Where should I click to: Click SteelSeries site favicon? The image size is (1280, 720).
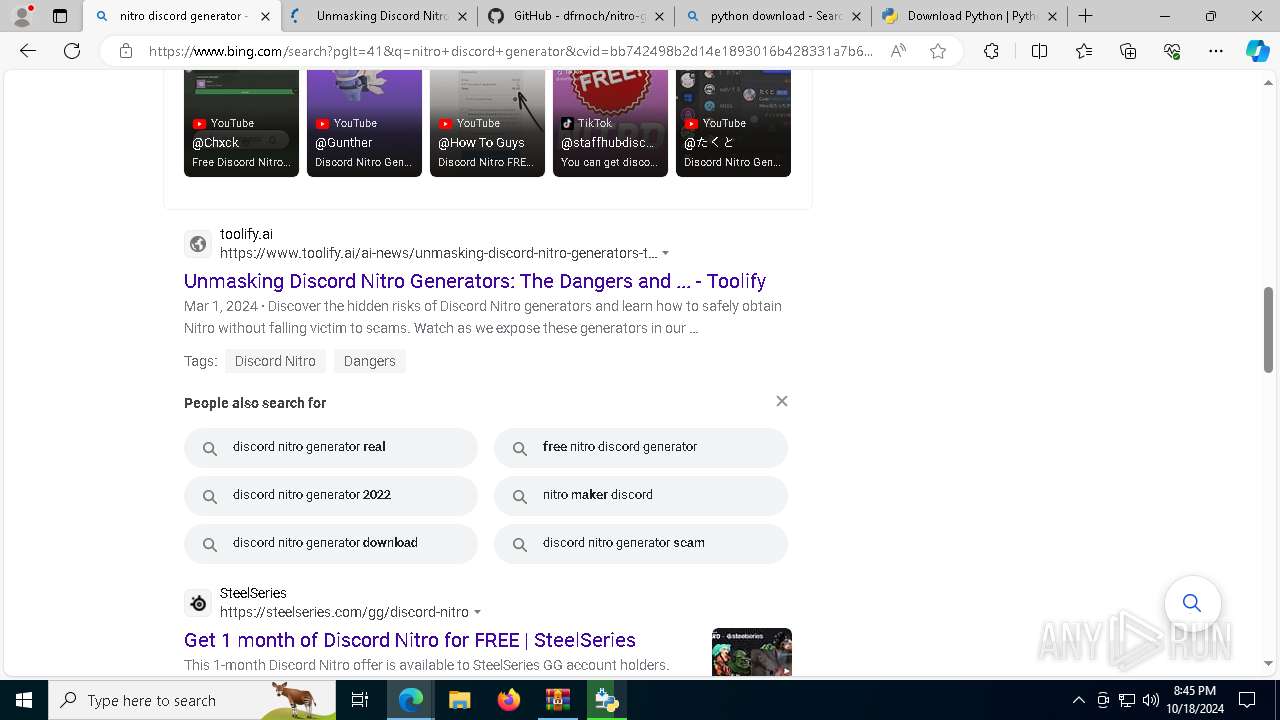(198, 603)
